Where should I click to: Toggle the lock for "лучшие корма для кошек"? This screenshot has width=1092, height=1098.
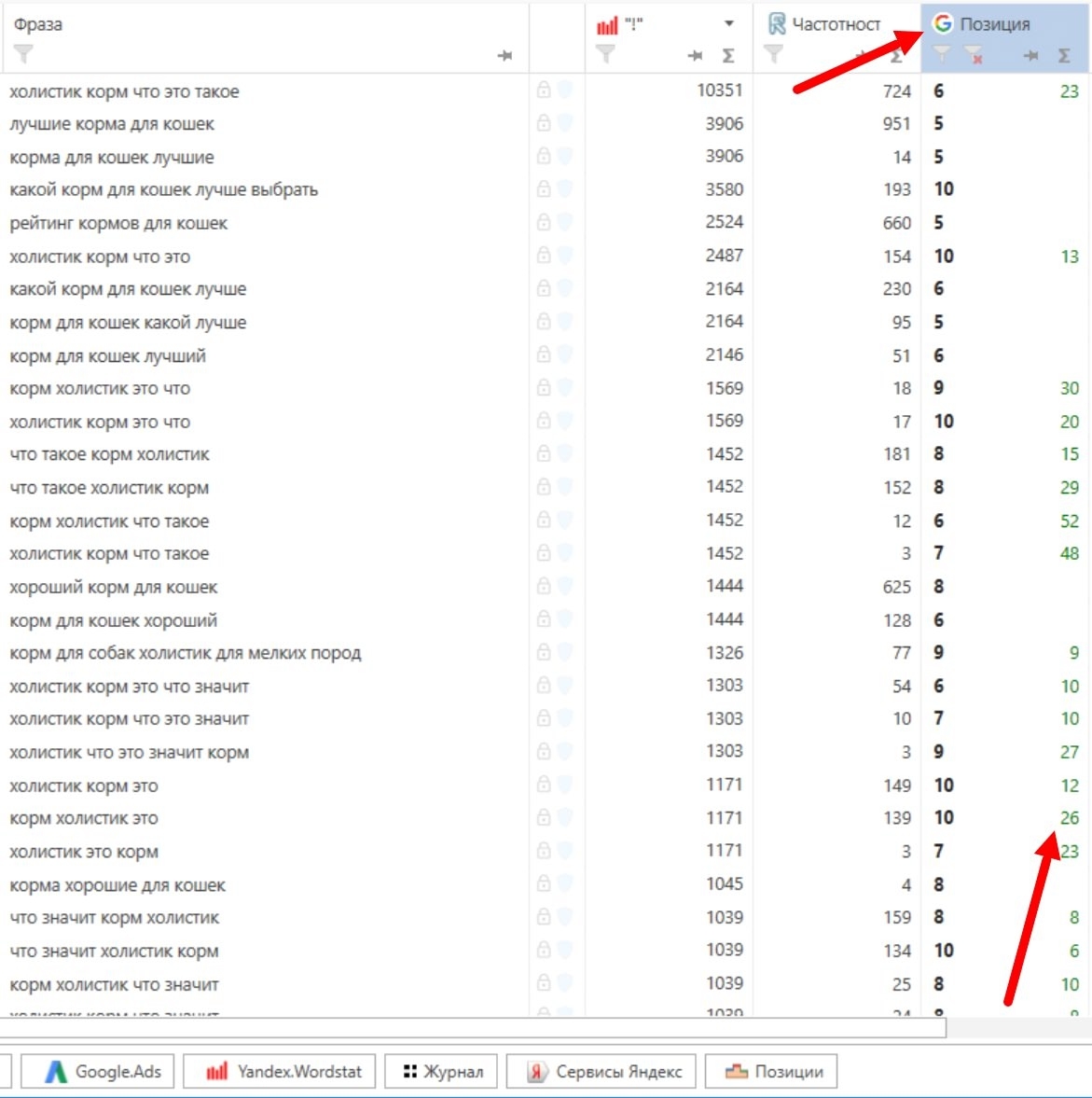pos(544,123)
